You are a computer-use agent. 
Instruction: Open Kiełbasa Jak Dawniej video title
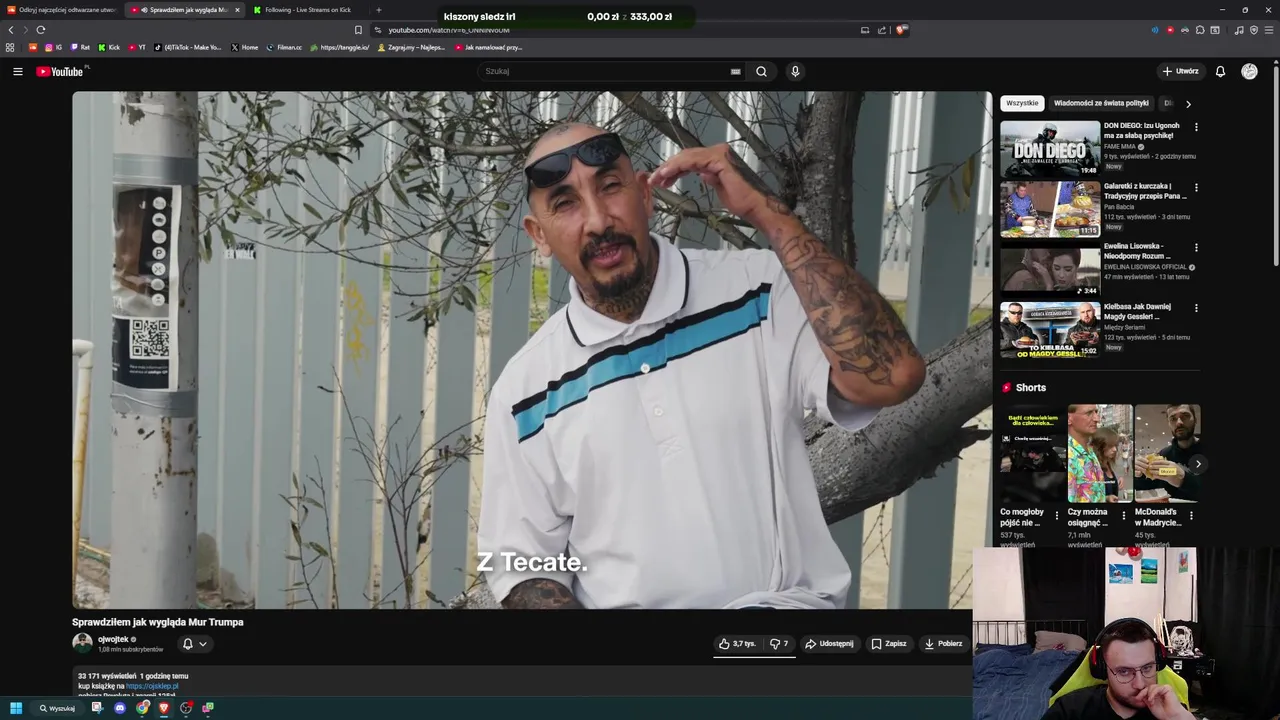[1137, 311]
